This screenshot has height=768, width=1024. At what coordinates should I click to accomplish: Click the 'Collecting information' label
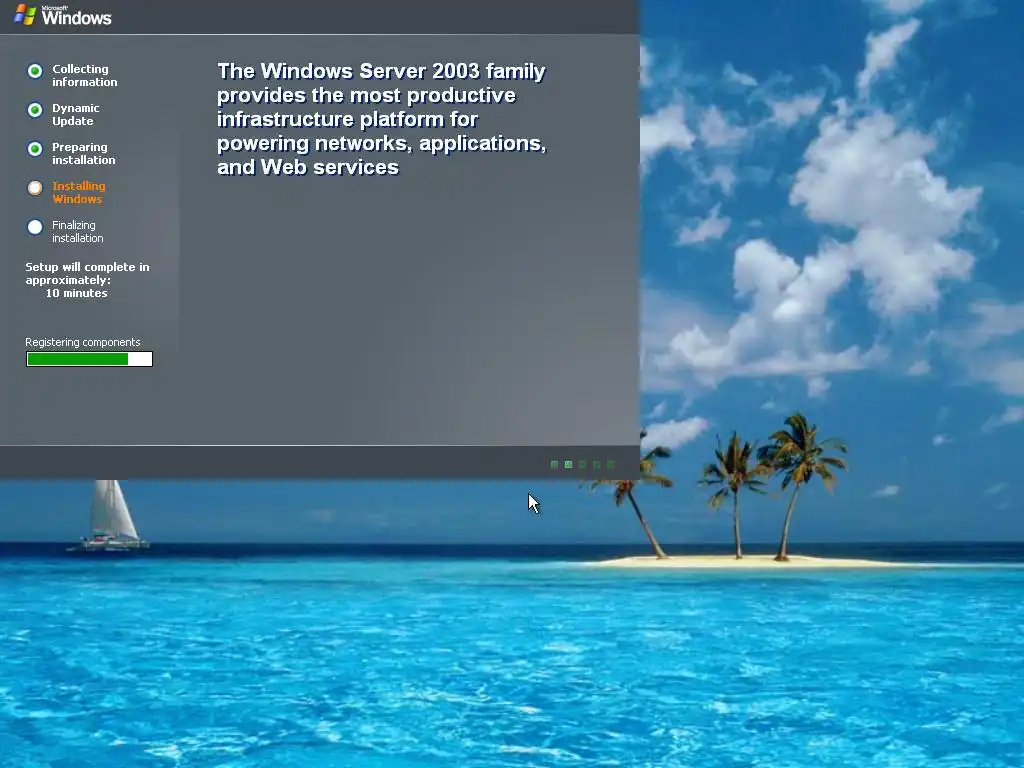tap(85, 75)
